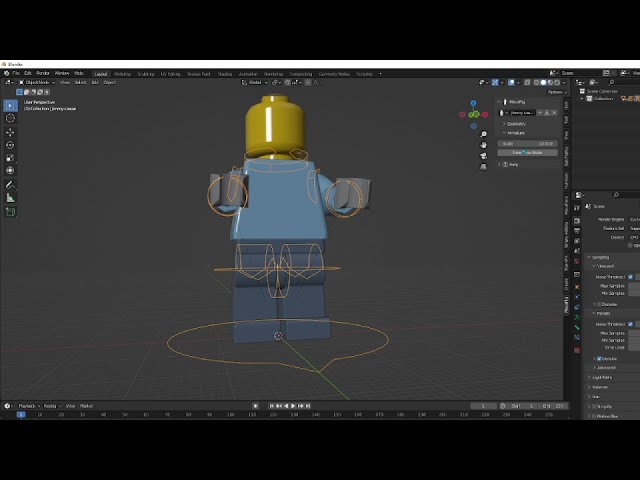
Task: Click the viewport zoom magnifier icon
Action: (484, 134)
